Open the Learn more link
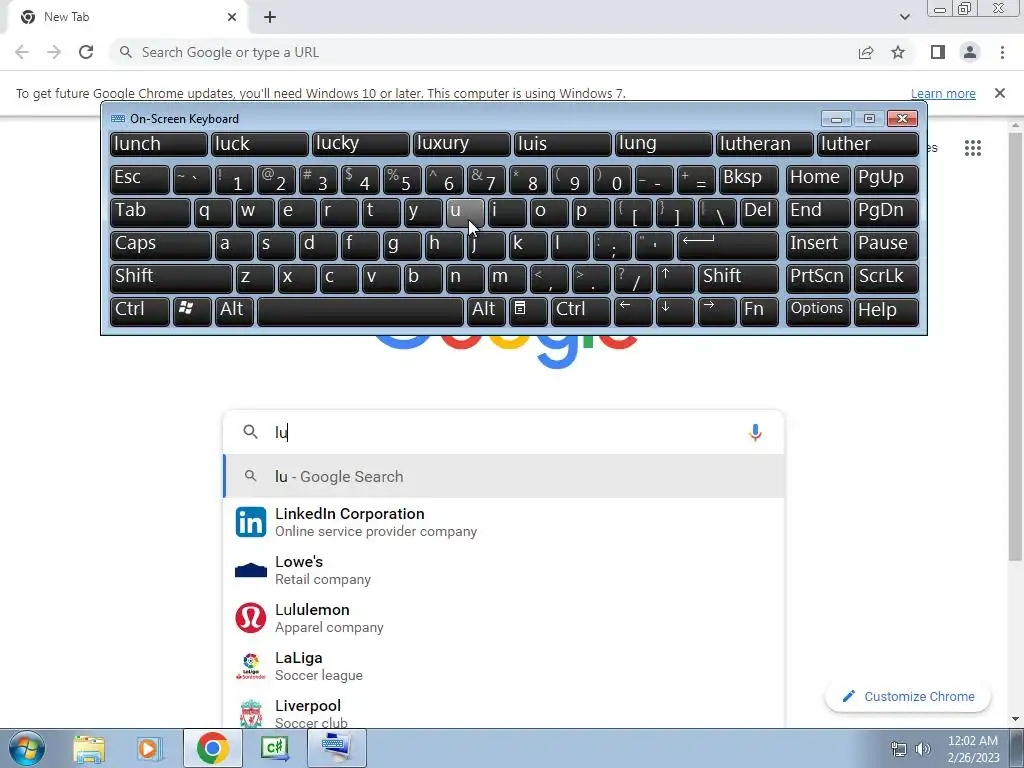1024x768 pixels. coord(943,93)
